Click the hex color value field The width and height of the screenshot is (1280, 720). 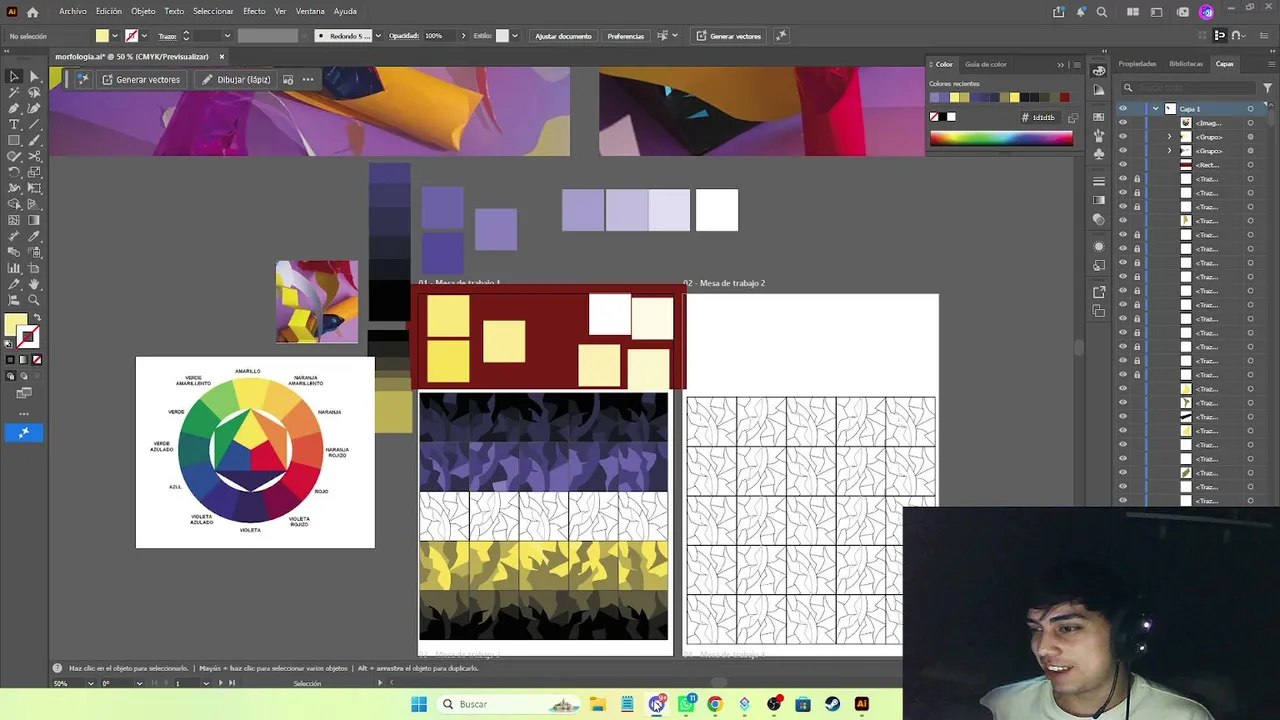click(1044, 117)
